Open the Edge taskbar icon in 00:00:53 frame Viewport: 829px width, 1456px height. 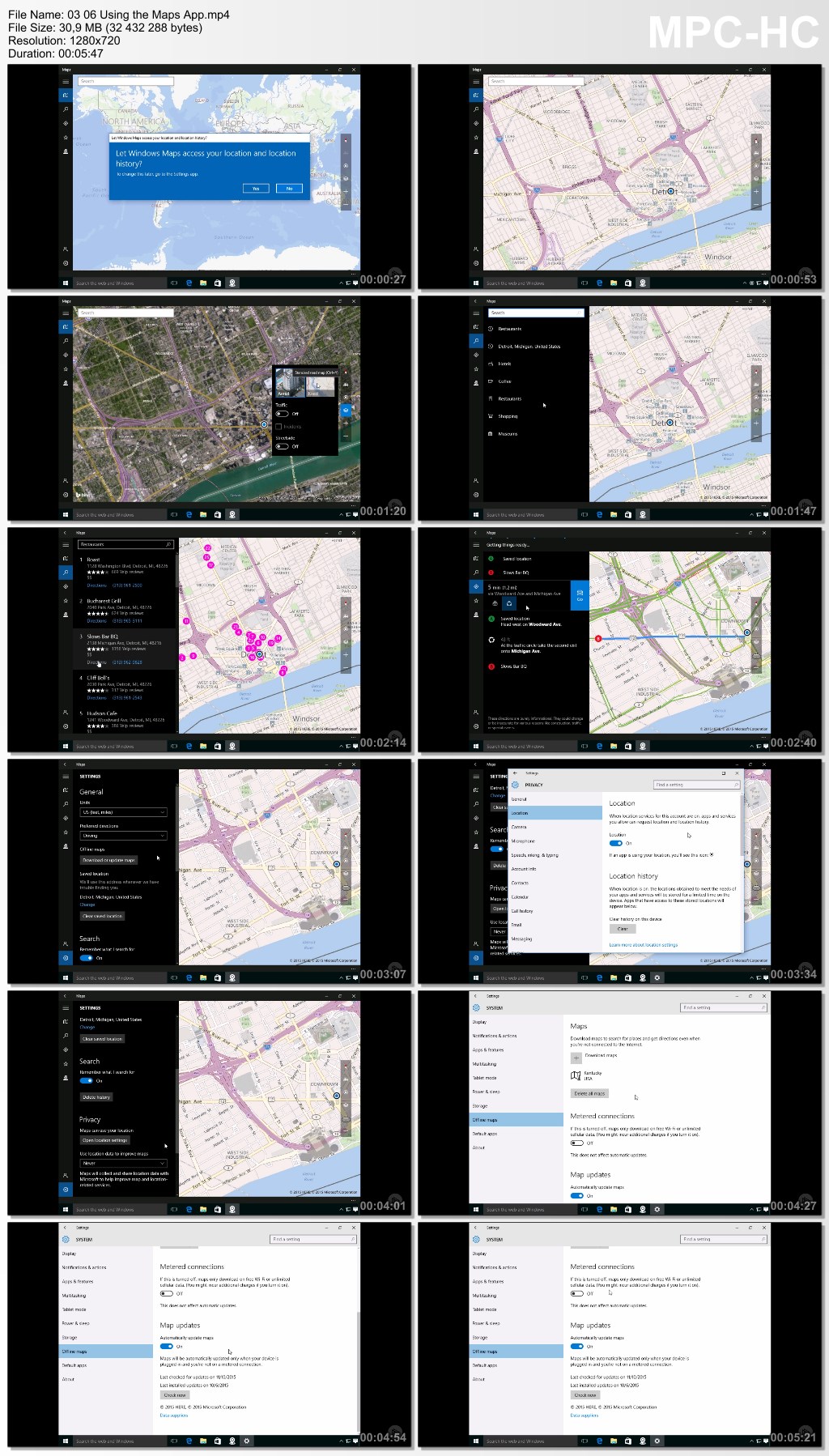(x=599, y=283)
